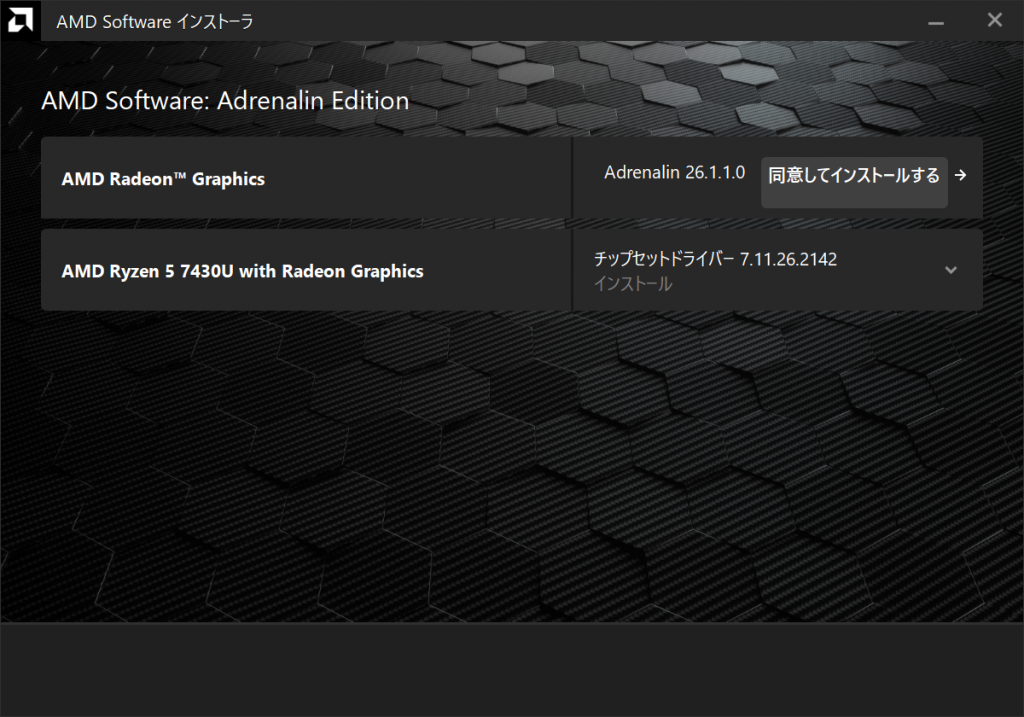Close the AMD Software installer window
This screenshot has height=717, width=1024.
coord(994,20)
